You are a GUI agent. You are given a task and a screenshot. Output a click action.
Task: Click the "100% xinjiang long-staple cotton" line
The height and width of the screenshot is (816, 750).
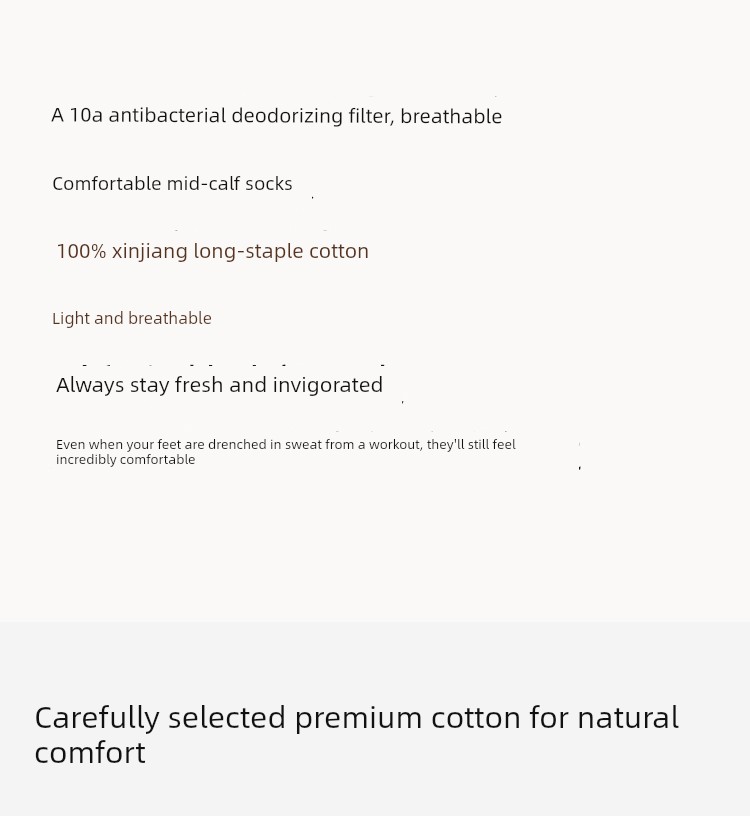click(x=212, y=251)
